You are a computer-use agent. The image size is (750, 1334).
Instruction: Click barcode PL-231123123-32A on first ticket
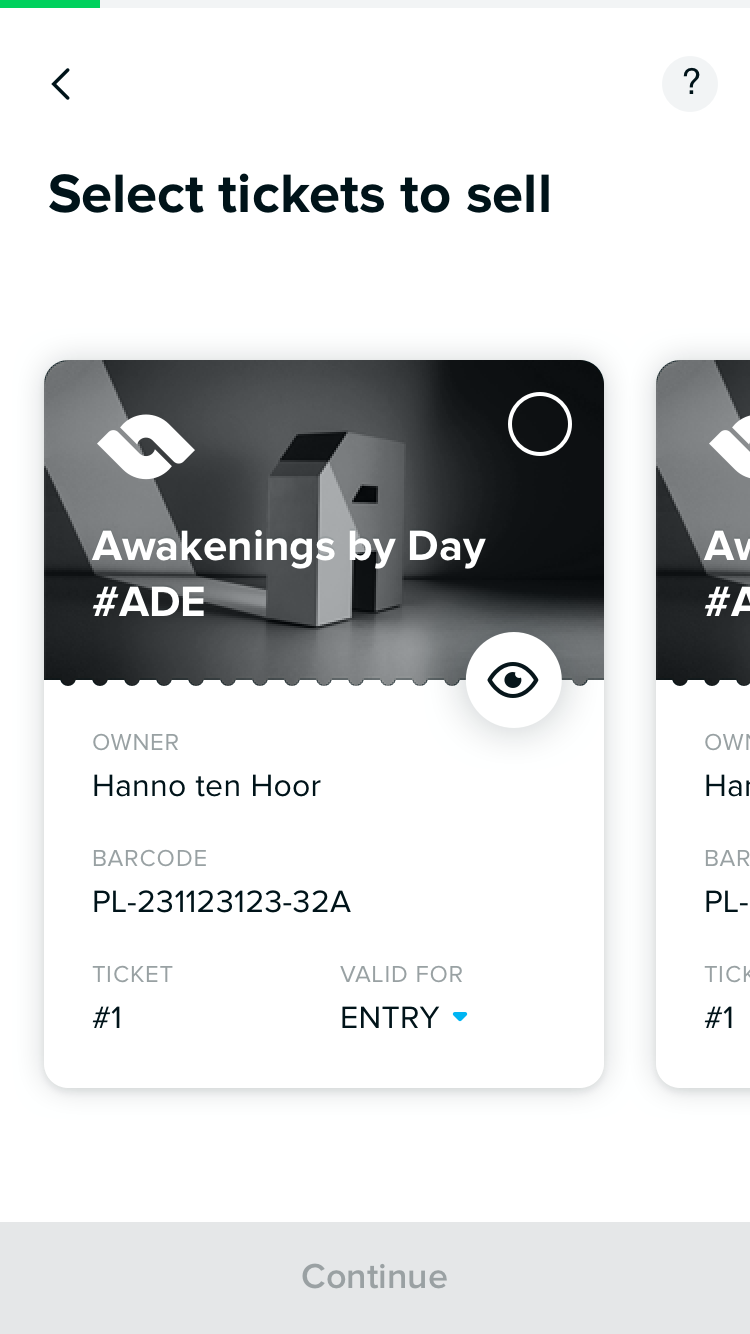[x=222, y=902]
